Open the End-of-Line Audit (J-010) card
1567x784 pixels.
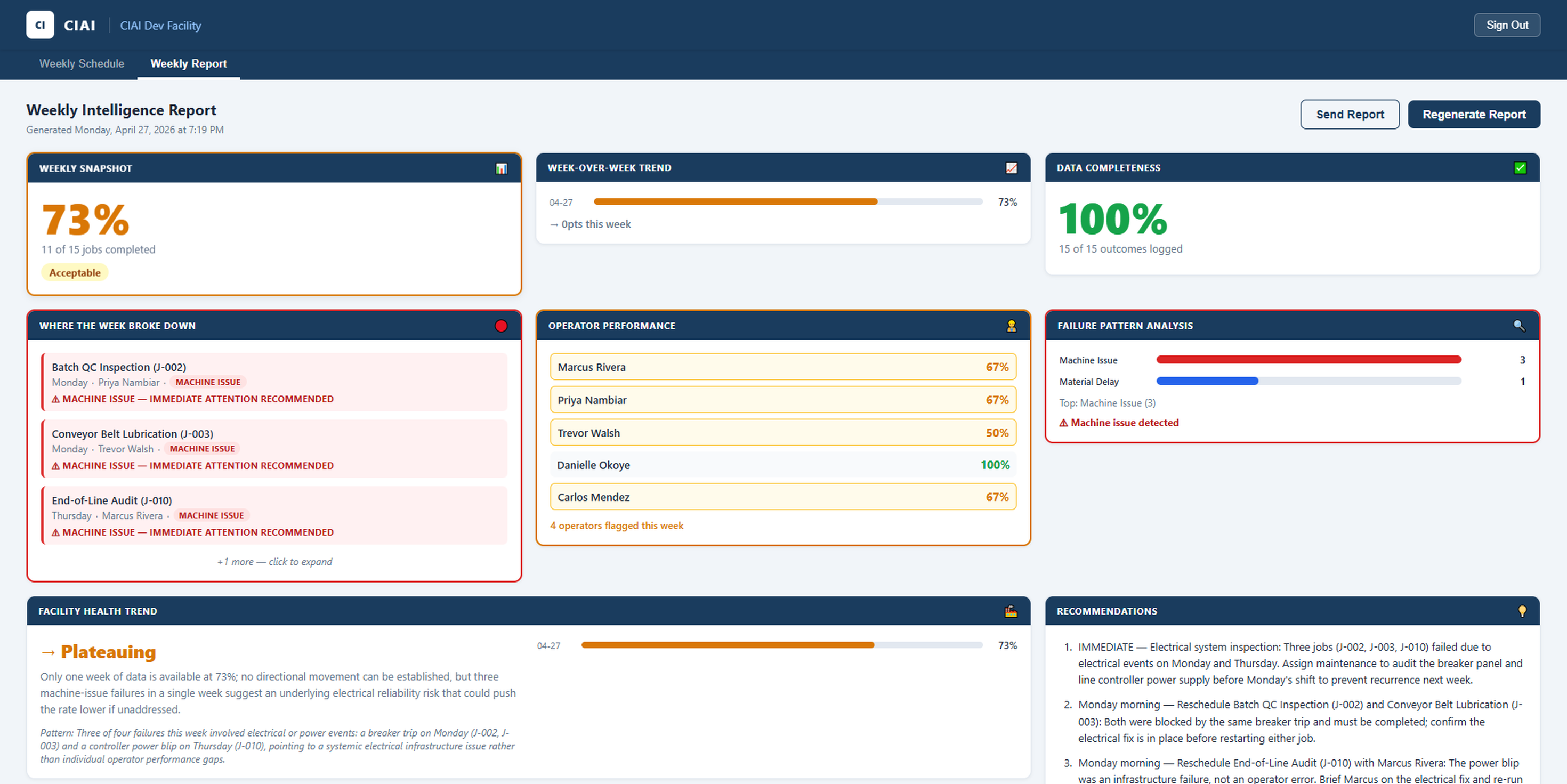[274, 516]
